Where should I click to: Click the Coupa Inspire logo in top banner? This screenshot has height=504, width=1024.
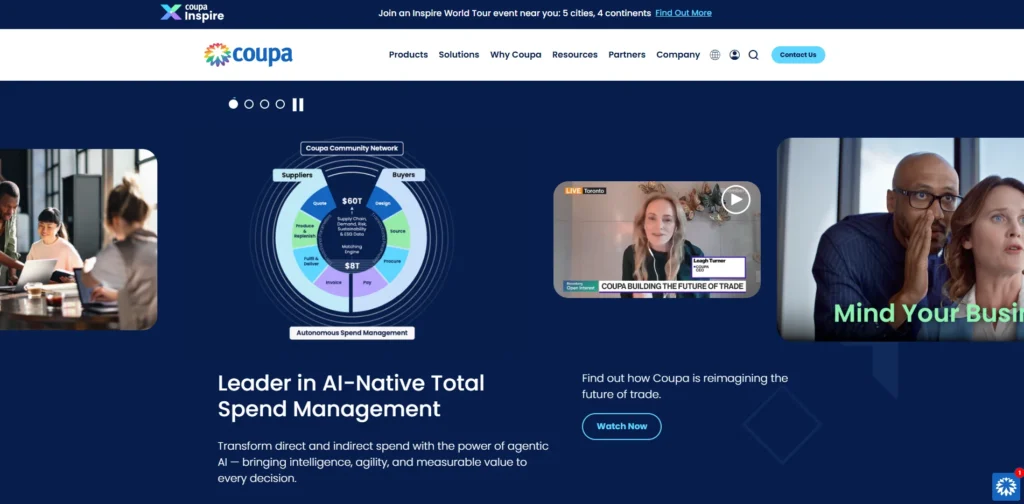coord(192,12)
